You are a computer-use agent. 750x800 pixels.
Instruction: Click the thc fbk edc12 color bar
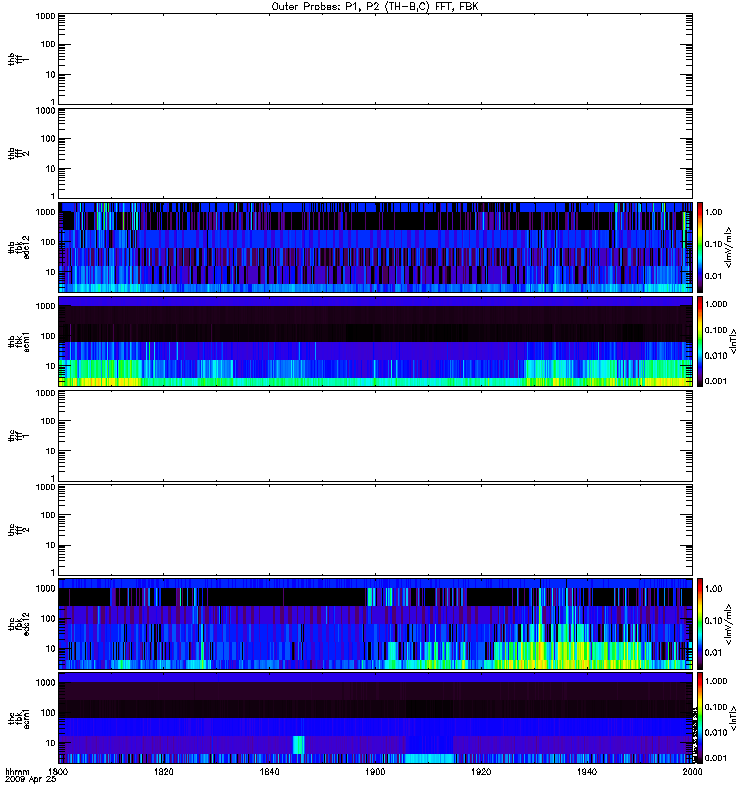point(700,623)
